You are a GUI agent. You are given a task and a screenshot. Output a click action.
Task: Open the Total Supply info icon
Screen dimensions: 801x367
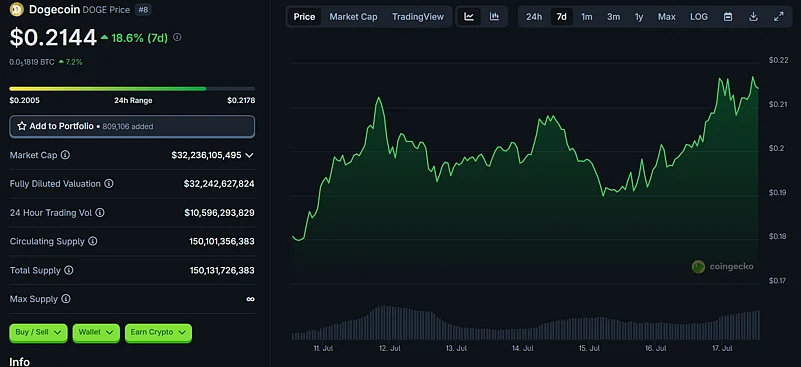68,270
